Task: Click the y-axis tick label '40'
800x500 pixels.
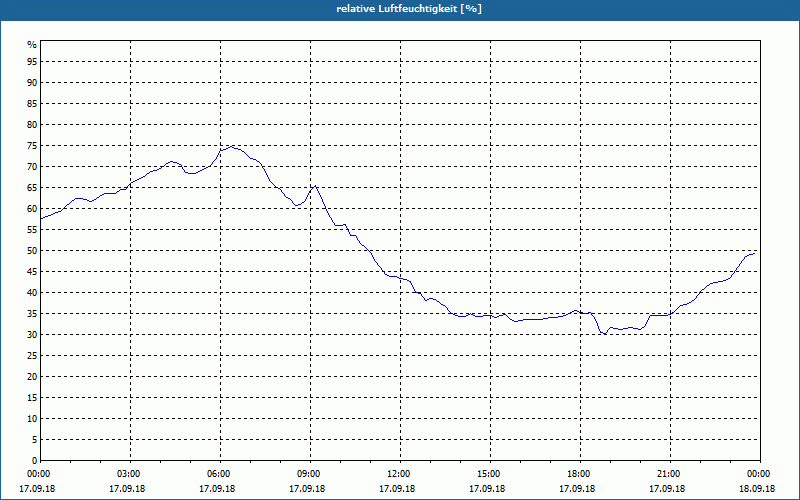Action: [32, 292]
